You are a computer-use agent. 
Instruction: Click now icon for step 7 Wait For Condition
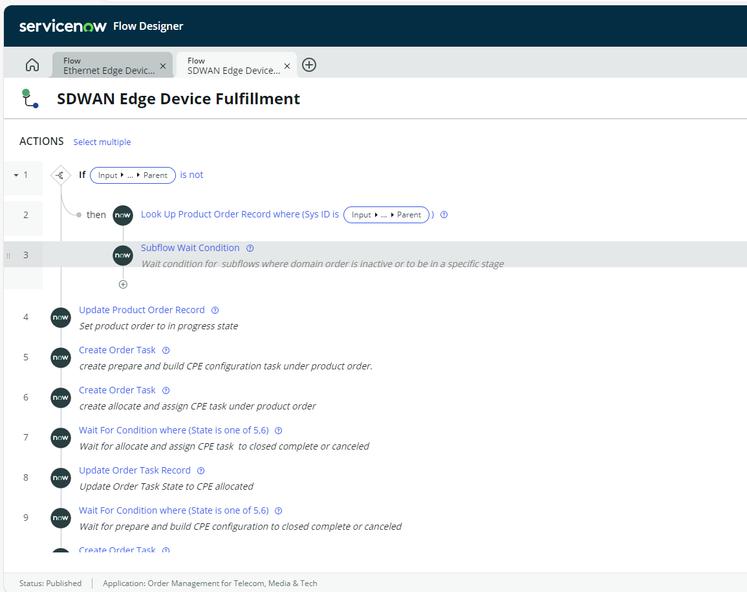pos(61,438)
